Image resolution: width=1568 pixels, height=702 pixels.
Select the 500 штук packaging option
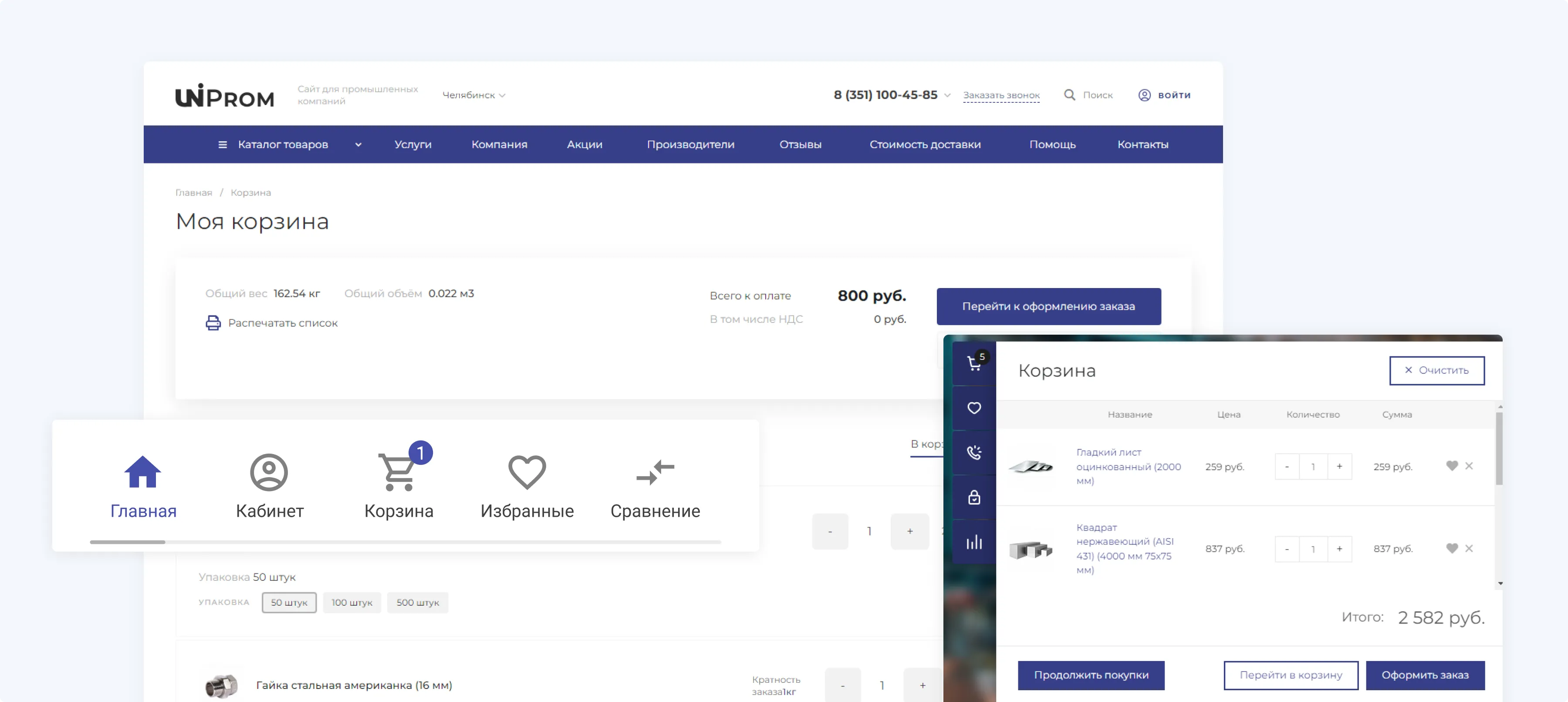[x=418, y=602]
